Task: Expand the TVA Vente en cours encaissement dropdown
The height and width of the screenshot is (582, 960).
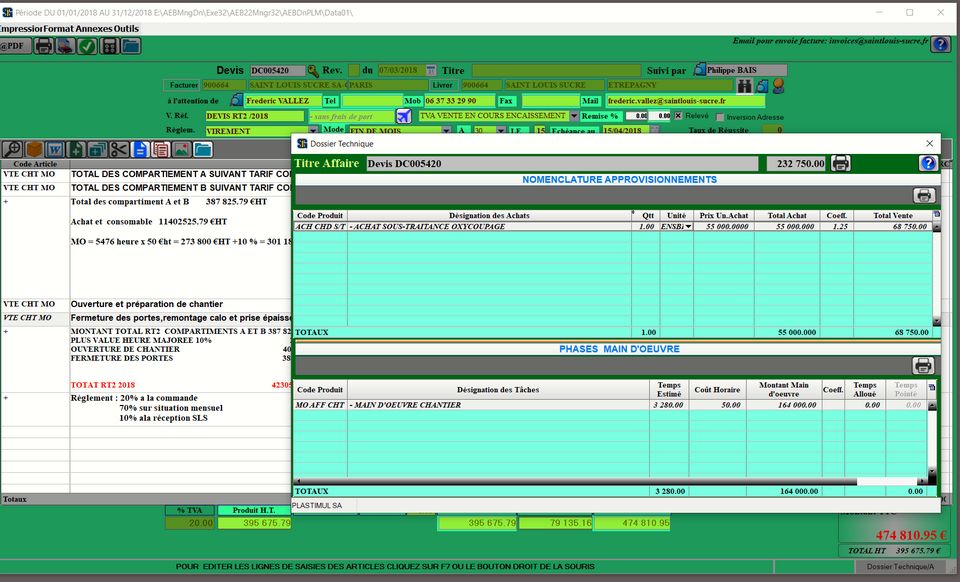Action: 574,116
